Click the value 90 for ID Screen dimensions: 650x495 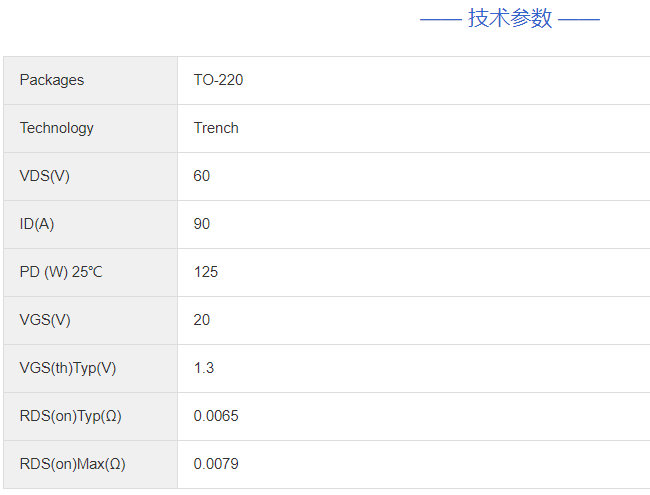[202, 224]
